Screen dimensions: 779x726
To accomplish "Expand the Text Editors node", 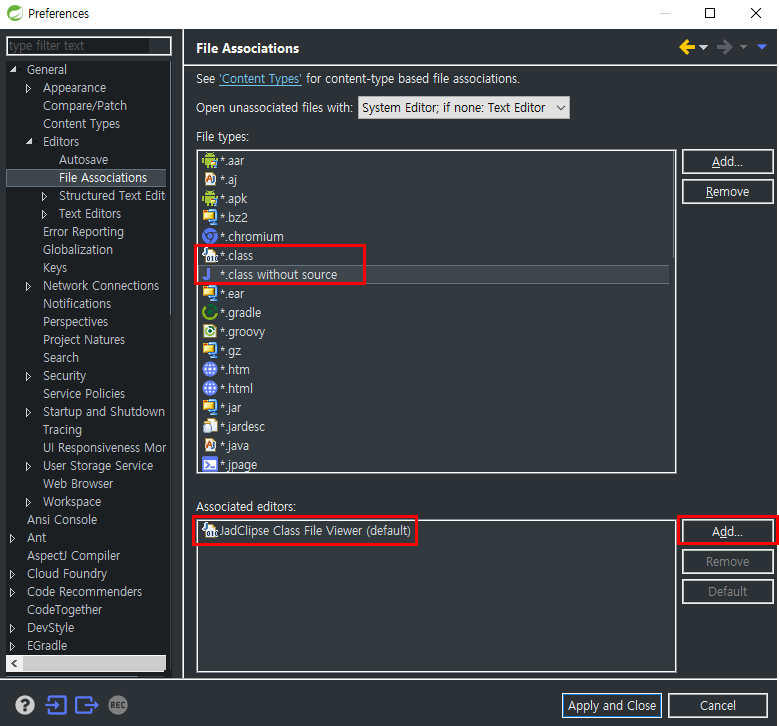I will [44, 214].
